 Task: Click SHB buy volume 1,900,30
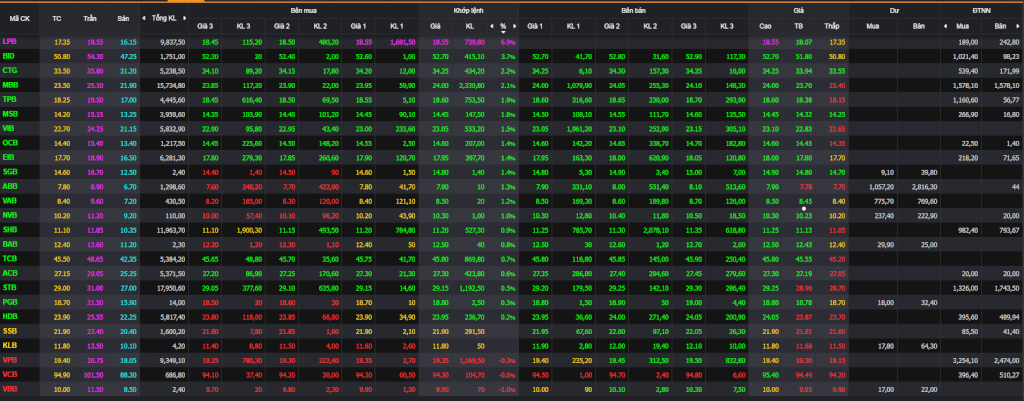(x=248, y=229)
